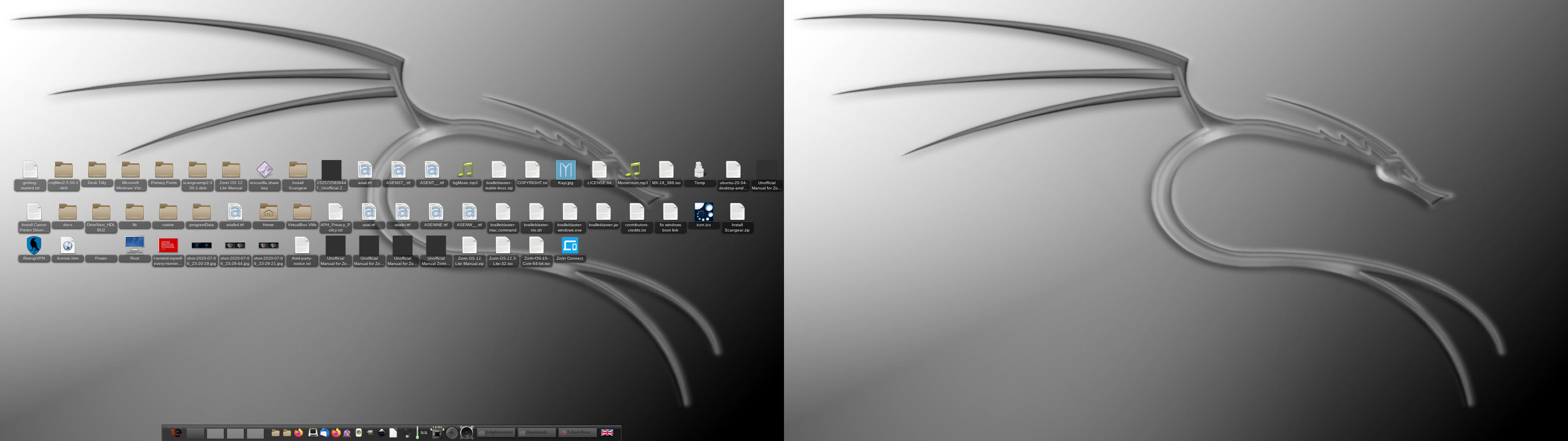Open the speaker volume mixer gadget
1568x441 pixels.
click(467, 432)
